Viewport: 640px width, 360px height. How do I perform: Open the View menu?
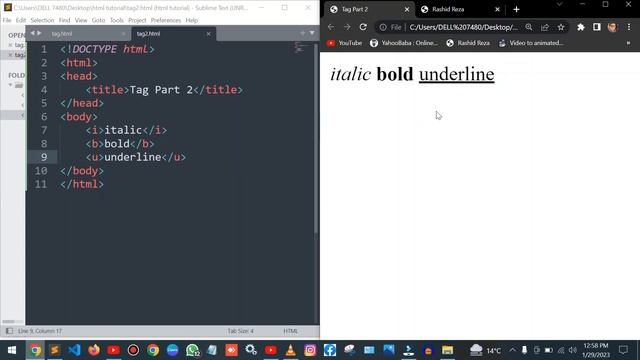tap(81, 20)
